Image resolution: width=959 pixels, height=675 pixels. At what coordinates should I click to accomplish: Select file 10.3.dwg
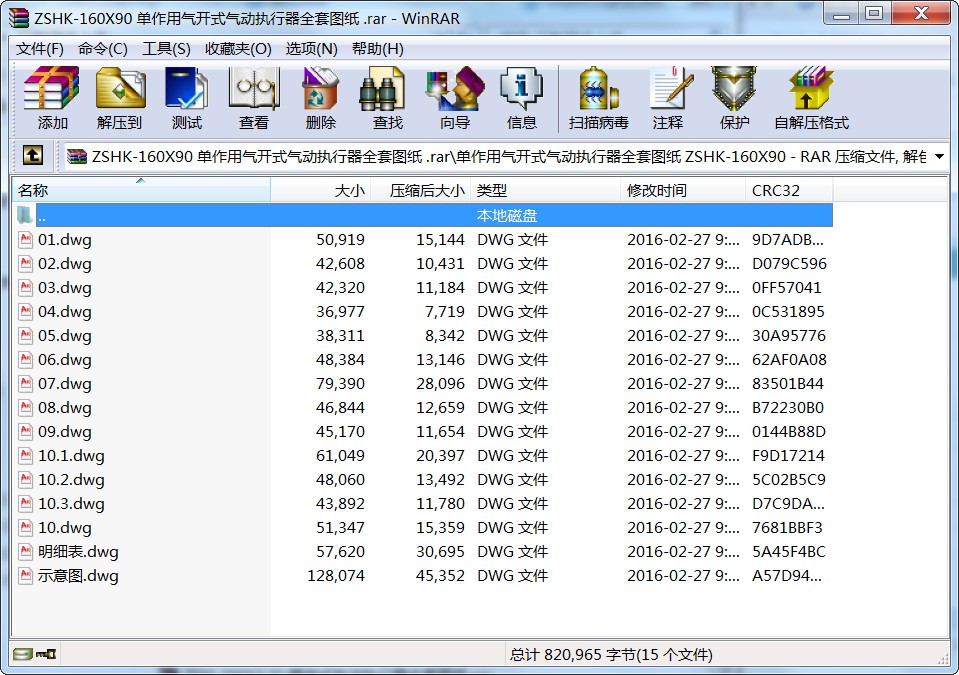(71, 503)
